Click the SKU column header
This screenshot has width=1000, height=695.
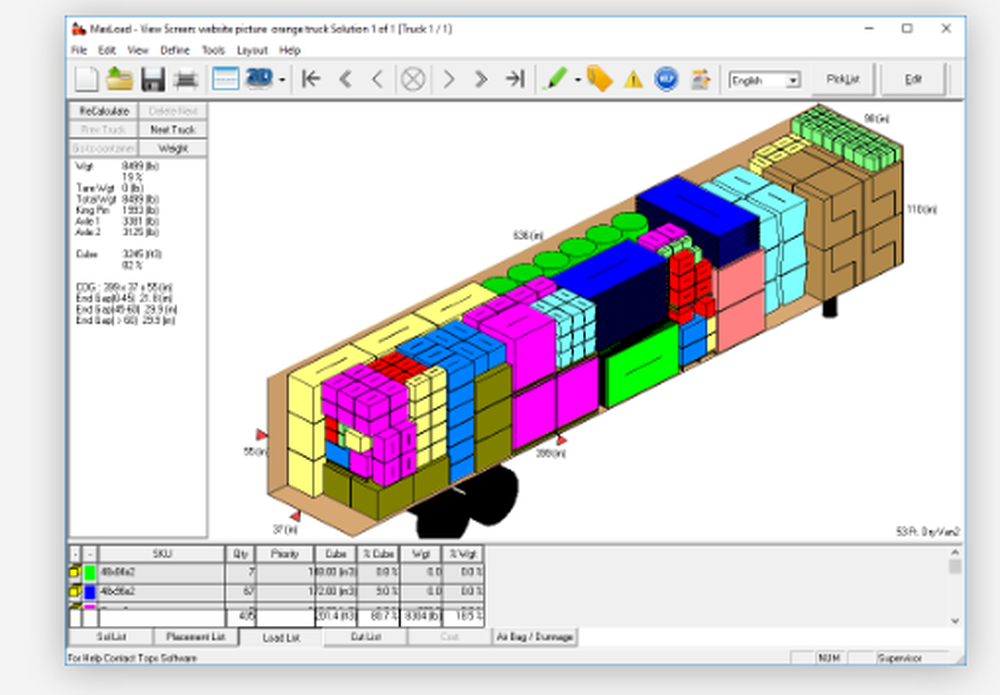click(x=161, y=554)
